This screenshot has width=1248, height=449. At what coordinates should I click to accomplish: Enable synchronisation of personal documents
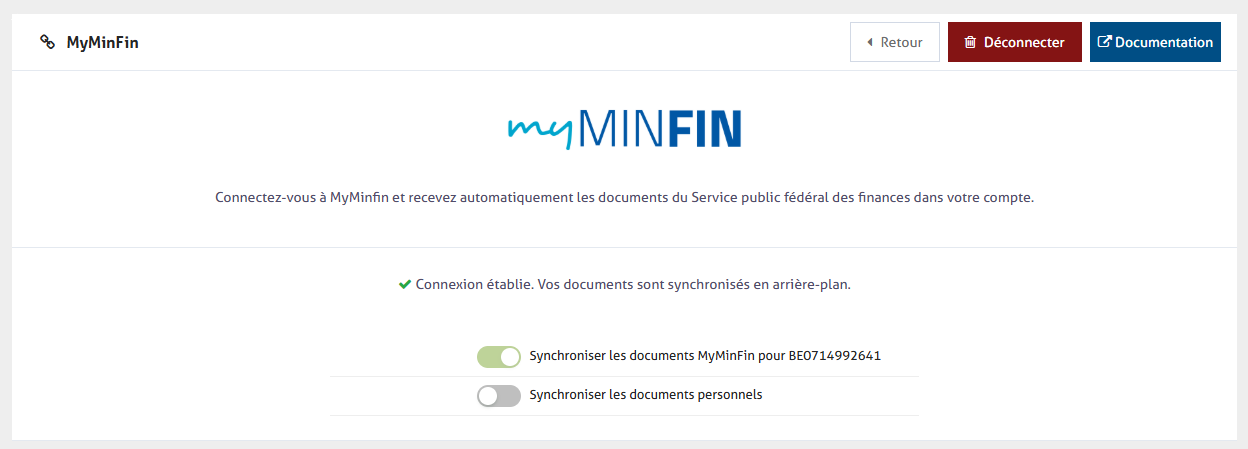coord(499,396)
